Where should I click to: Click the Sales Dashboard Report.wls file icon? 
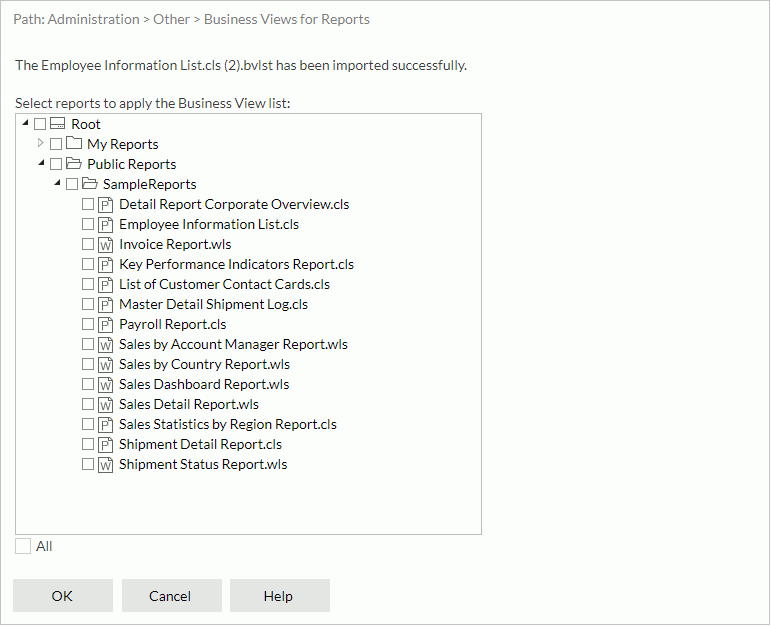click(105, 384)
